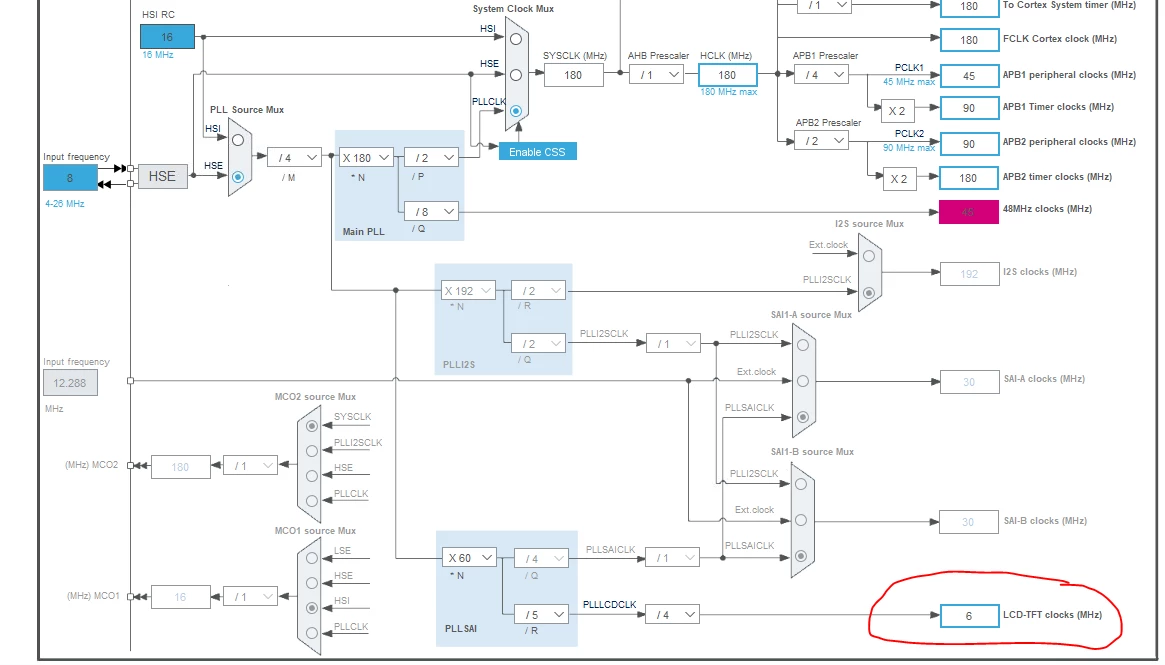1165x665 pixels.
Task: Select PLLSAICLK in SAI1-B source Mux
Action: (x=801, y=556)
